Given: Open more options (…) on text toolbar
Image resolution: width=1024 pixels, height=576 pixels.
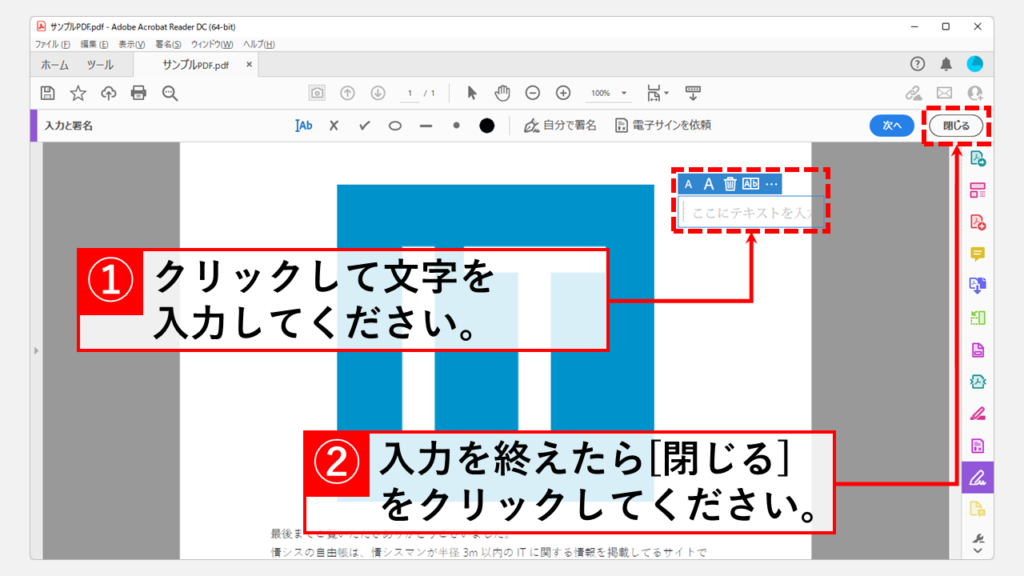Looking at the screenshot, I should 771,184.
